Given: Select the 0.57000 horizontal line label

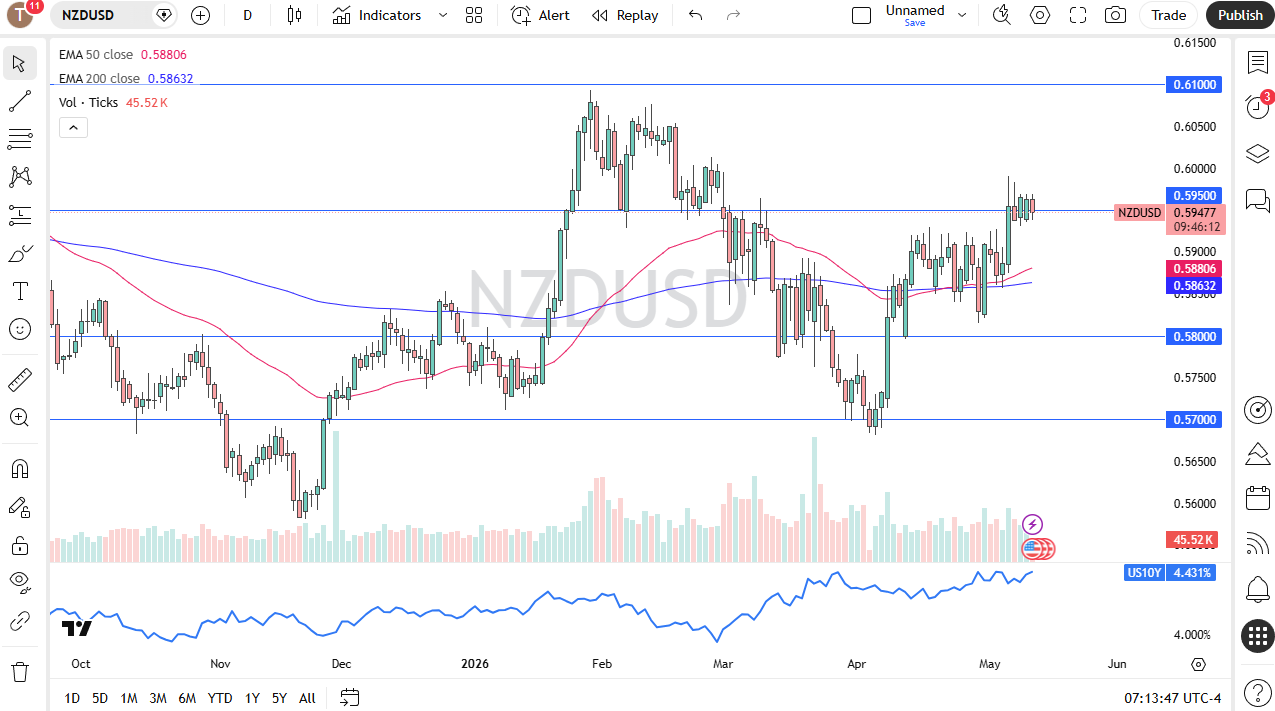Looking at the screenshot, I should tap(1194, 420).
